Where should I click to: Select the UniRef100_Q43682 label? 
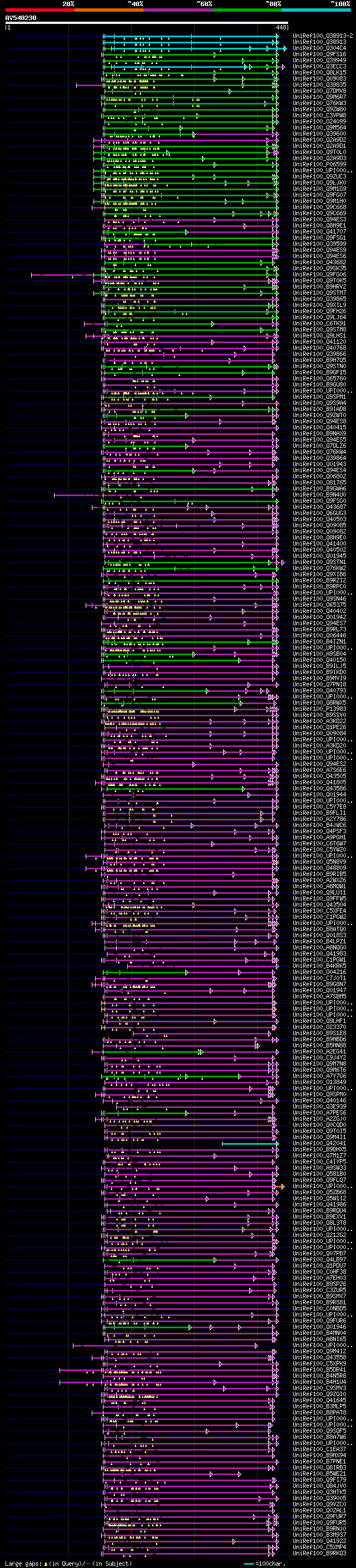coord(319,263)
